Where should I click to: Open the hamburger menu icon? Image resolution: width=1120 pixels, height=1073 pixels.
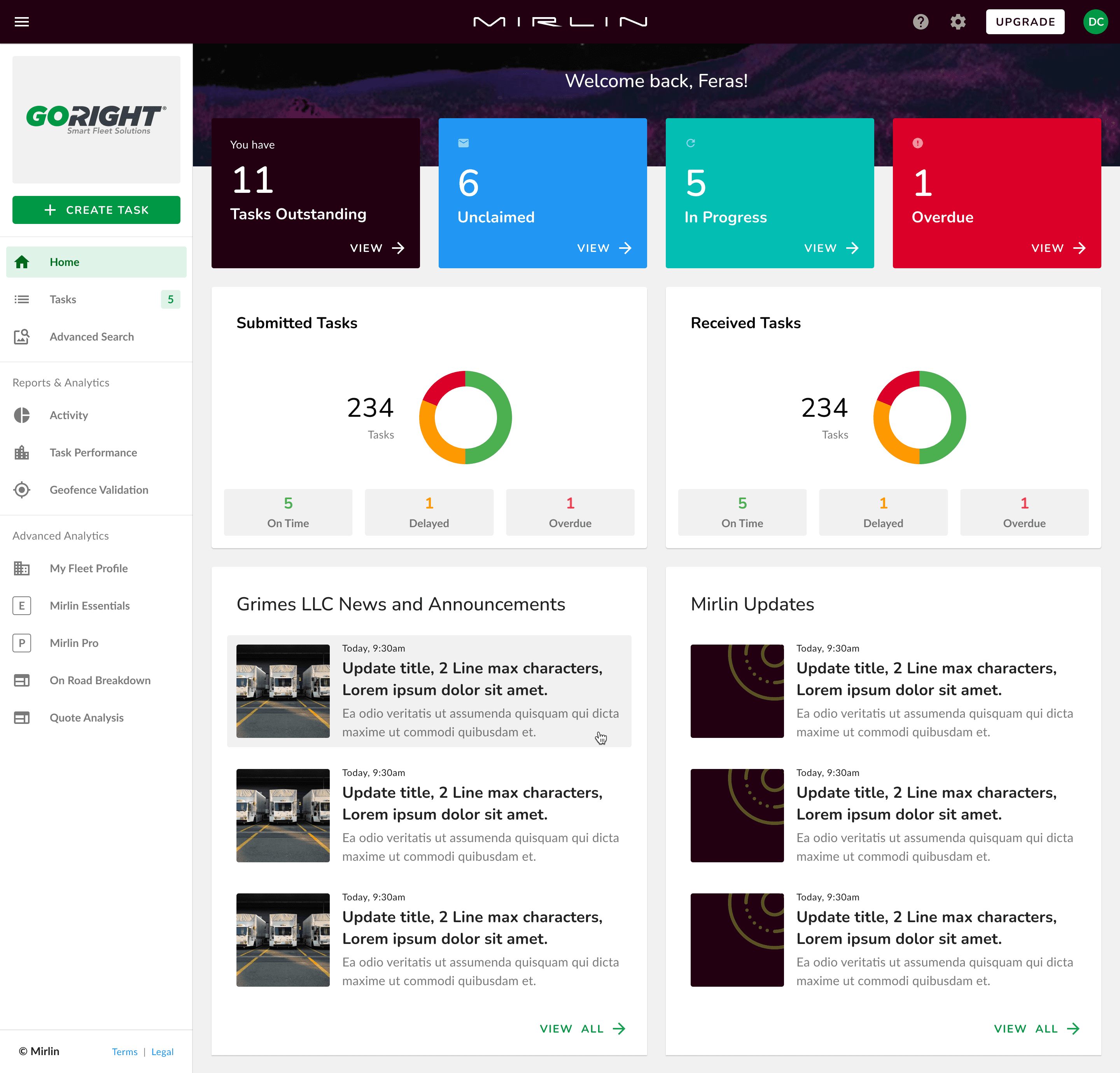[22, 22]
